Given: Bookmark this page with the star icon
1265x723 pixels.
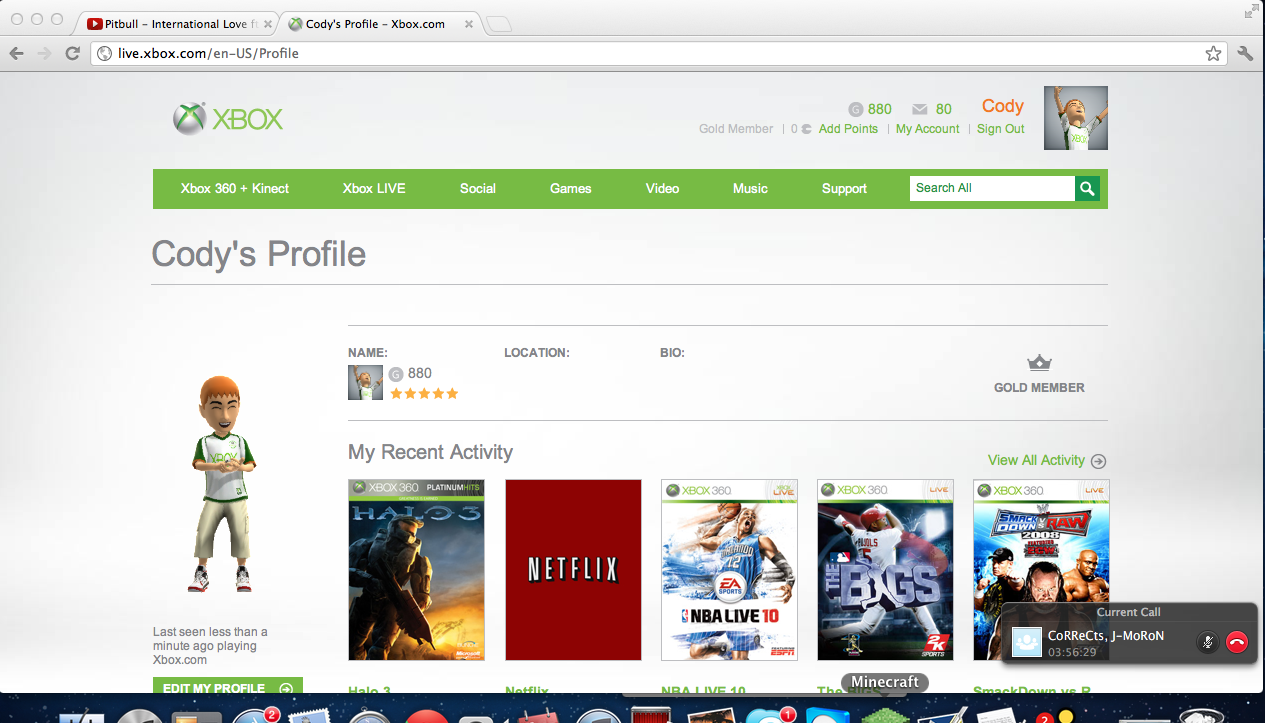Looking at the screenshot, I should tap(1213, 54).
